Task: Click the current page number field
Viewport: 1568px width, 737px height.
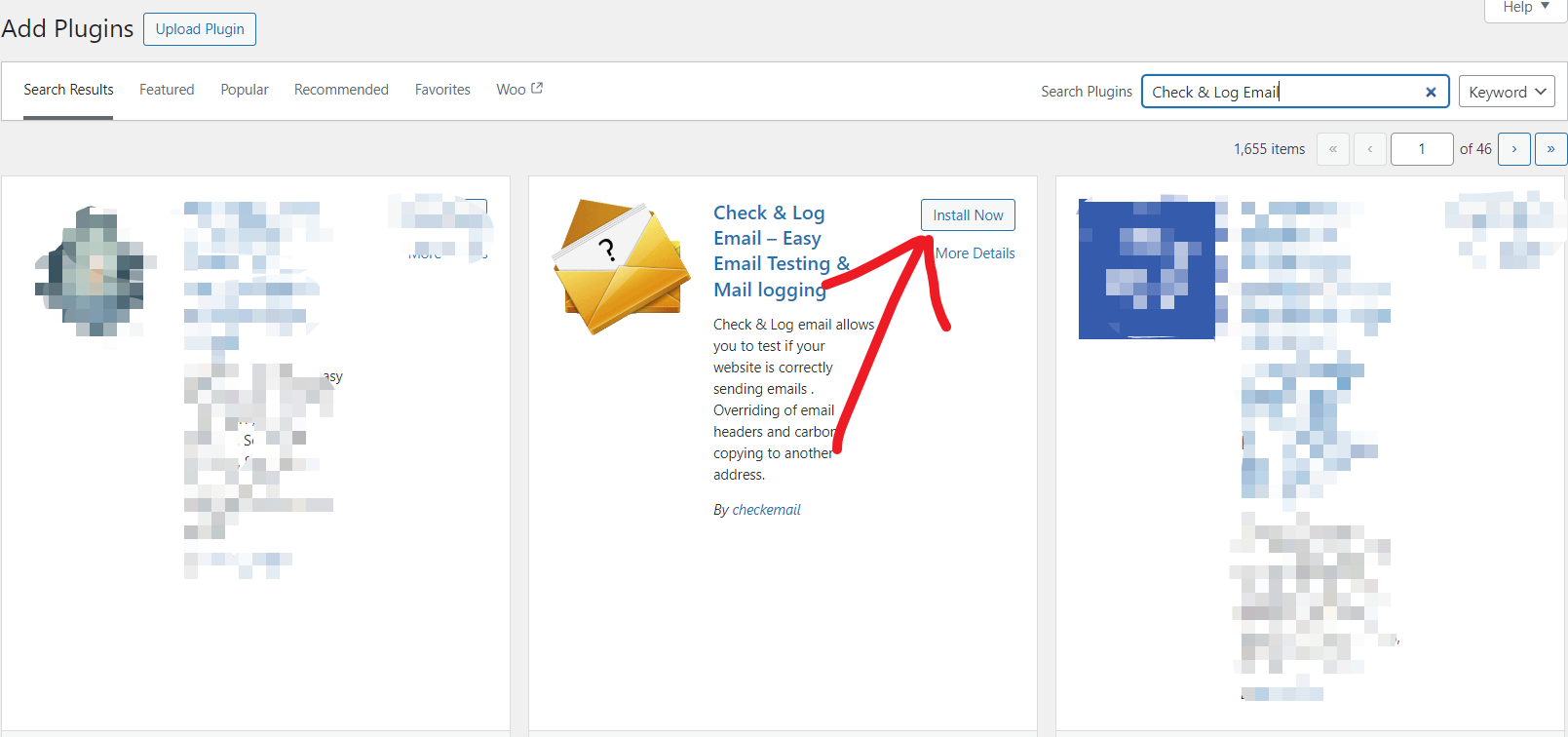Action: pyautogui.click(x=1421, y=149)
